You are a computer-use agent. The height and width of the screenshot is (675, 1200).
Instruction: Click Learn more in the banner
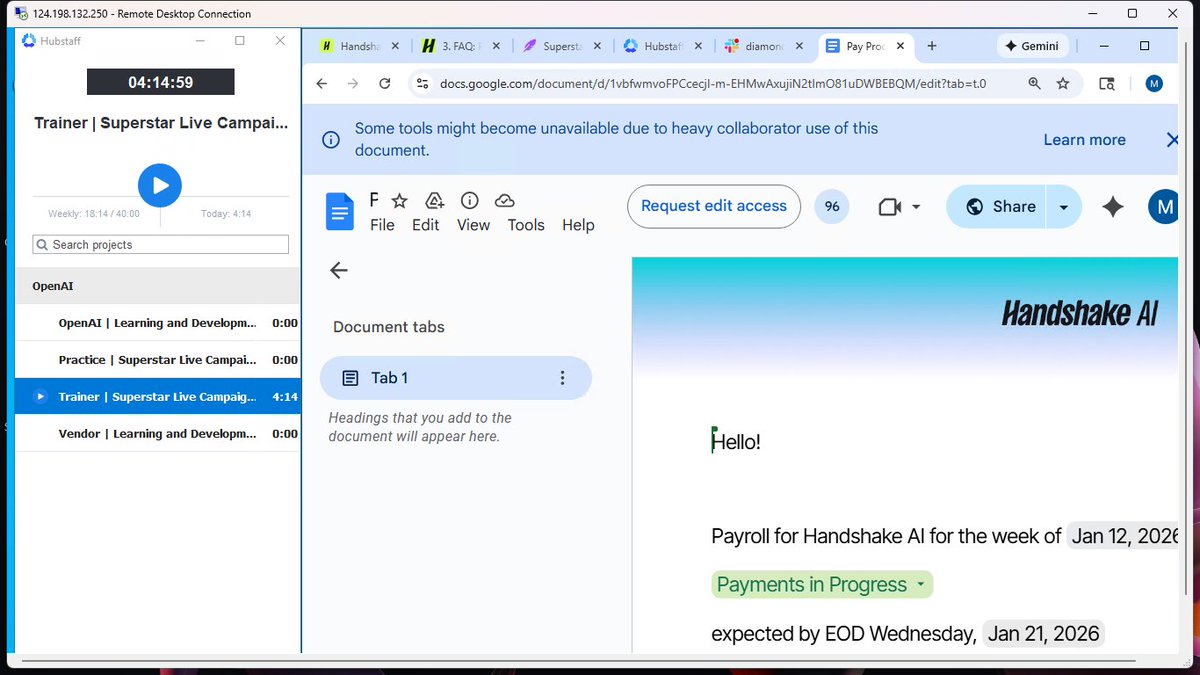1084,140
